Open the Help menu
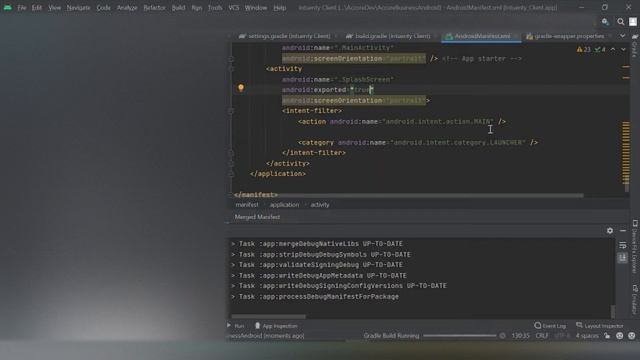This screenshot has width=640, height=360. tap(280, 8)
